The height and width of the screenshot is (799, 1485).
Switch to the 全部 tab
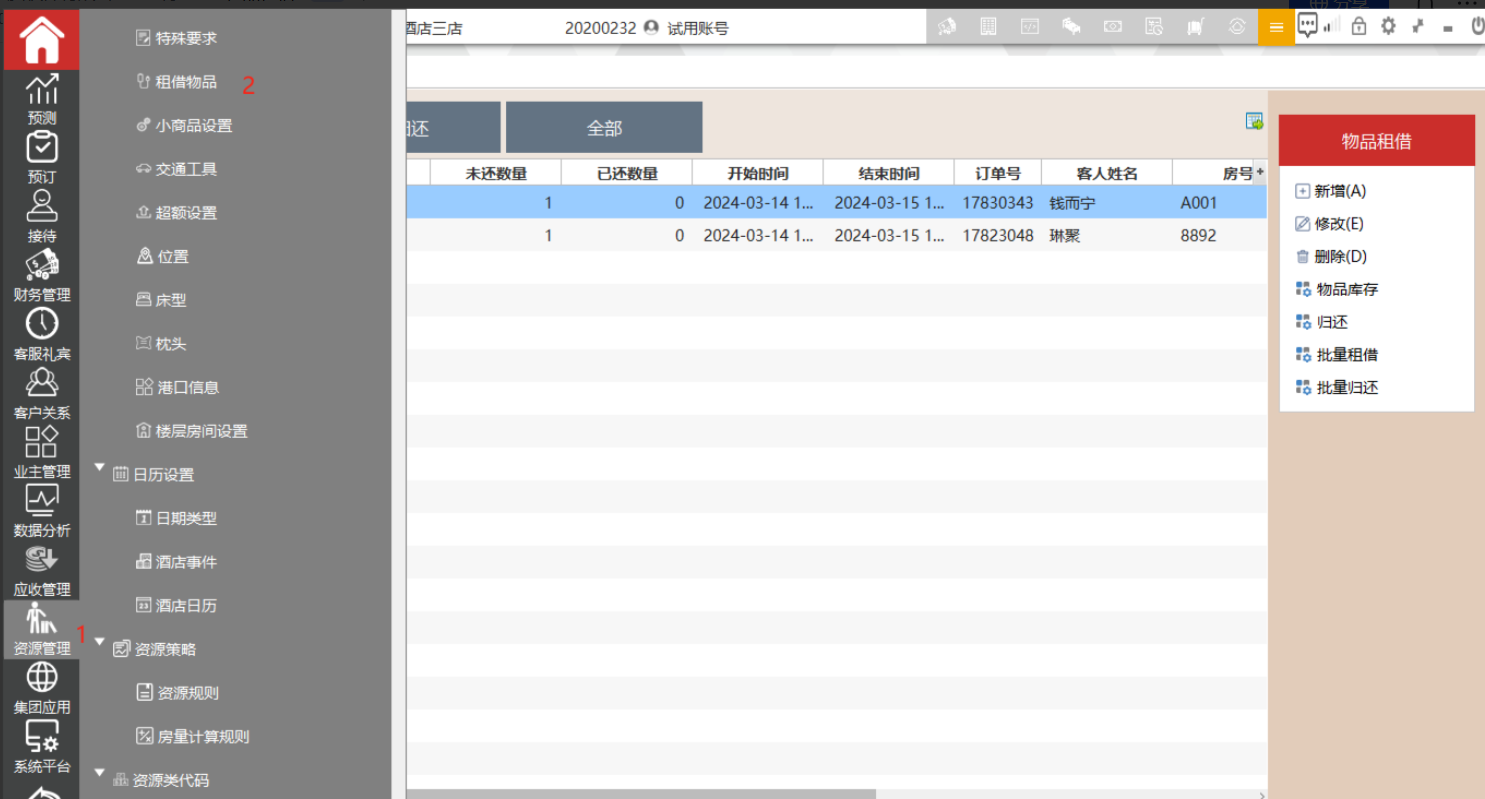tap(604, 128)
